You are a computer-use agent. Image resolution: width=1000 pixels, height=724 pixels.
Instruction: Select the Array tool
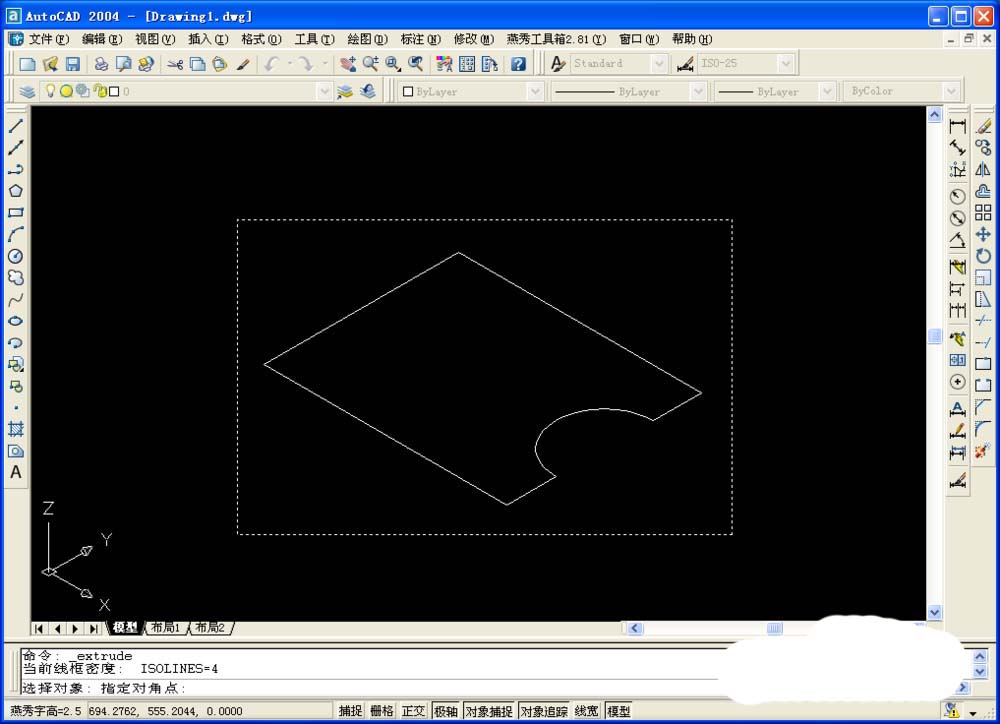click(983, 212)
